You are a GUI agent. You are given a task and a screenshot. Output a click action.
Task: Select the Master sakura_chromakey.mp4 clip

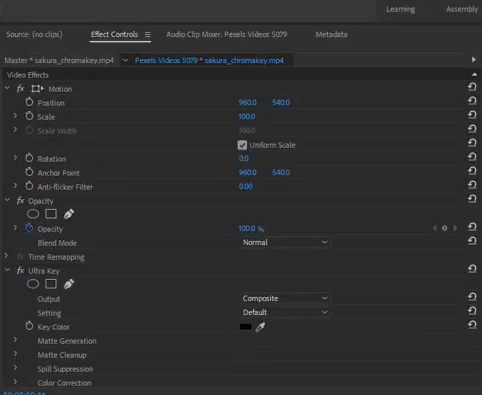click(x=59, y=60)
